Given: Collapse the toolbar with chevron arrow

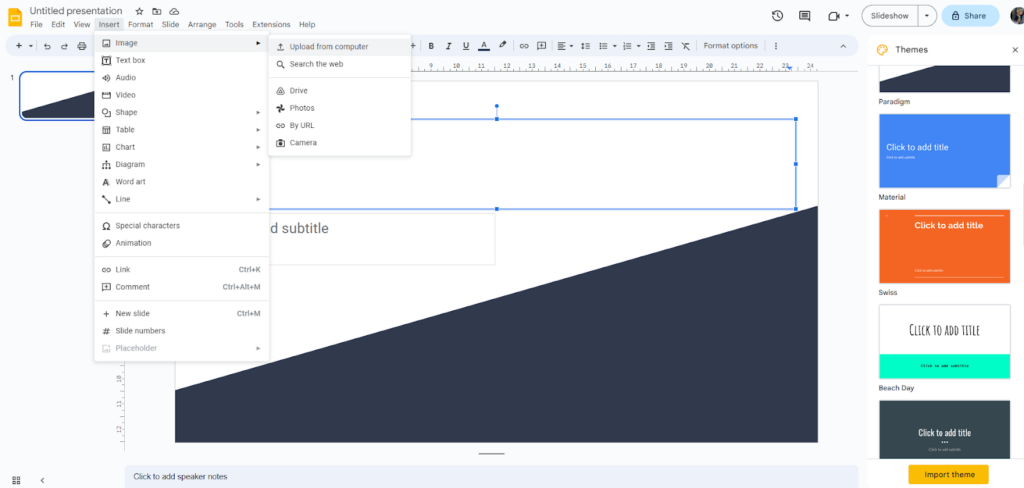Looking at the screenshot, I should point(842,46).
